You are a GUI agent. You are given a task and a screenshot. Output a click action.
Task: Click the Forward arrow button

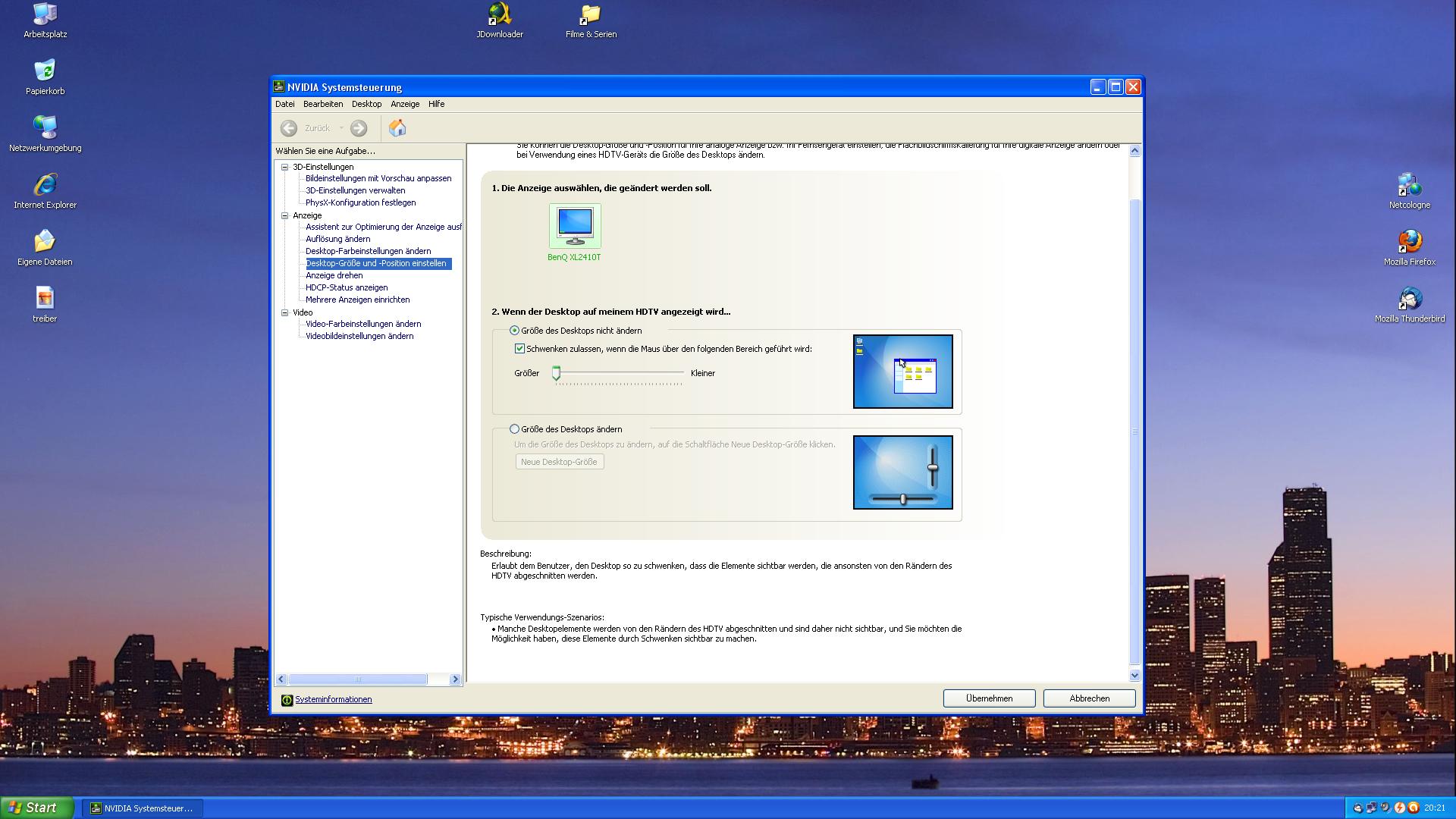(359, 128)
